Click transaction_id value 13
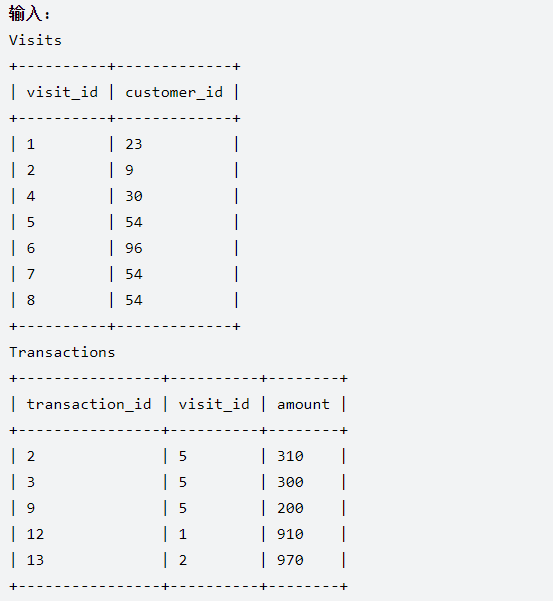Screen dimensions: 553x601 (35, 560)
